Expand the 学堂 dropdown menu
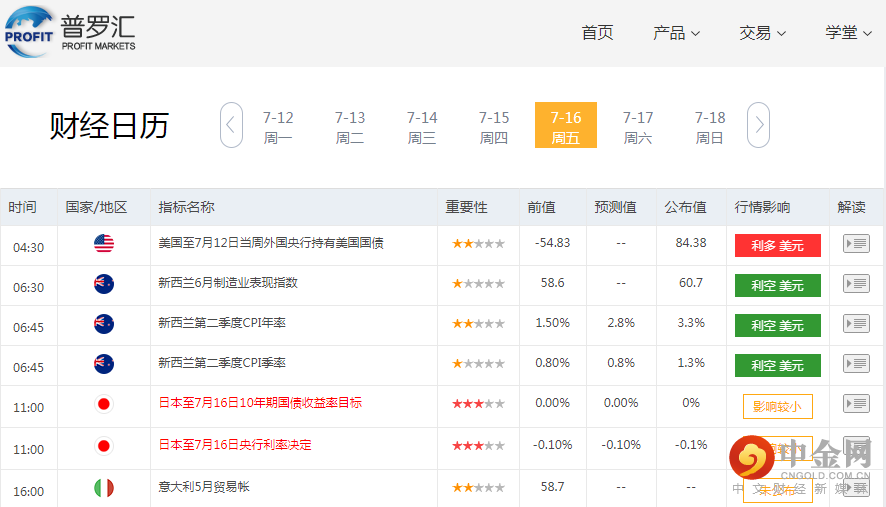Viewport: 886px width, 507px height. pos(848,33)
